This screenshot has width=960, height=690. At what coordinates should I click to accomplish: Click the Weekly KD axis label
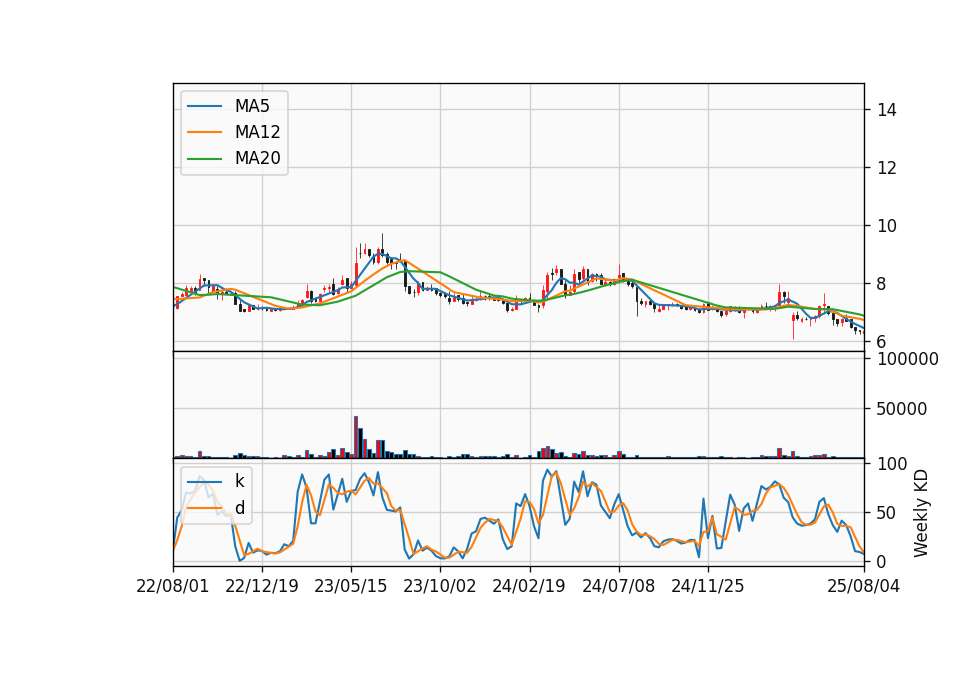click(x=921, y=514)
